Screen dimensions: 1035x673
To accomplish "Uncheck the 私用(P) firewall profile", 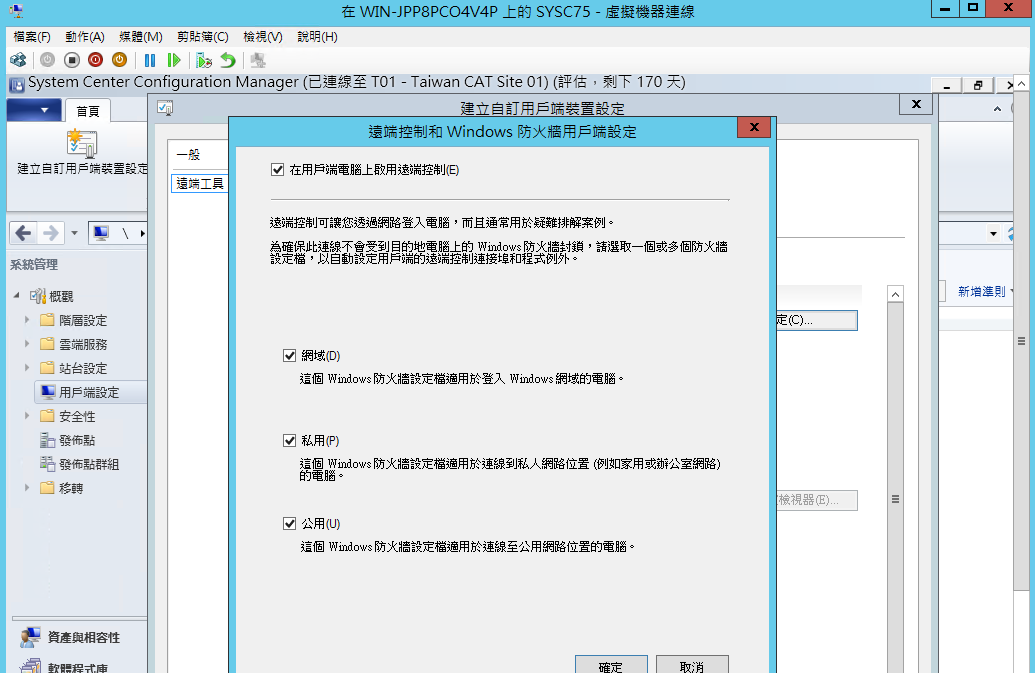I will coord(289,440).
